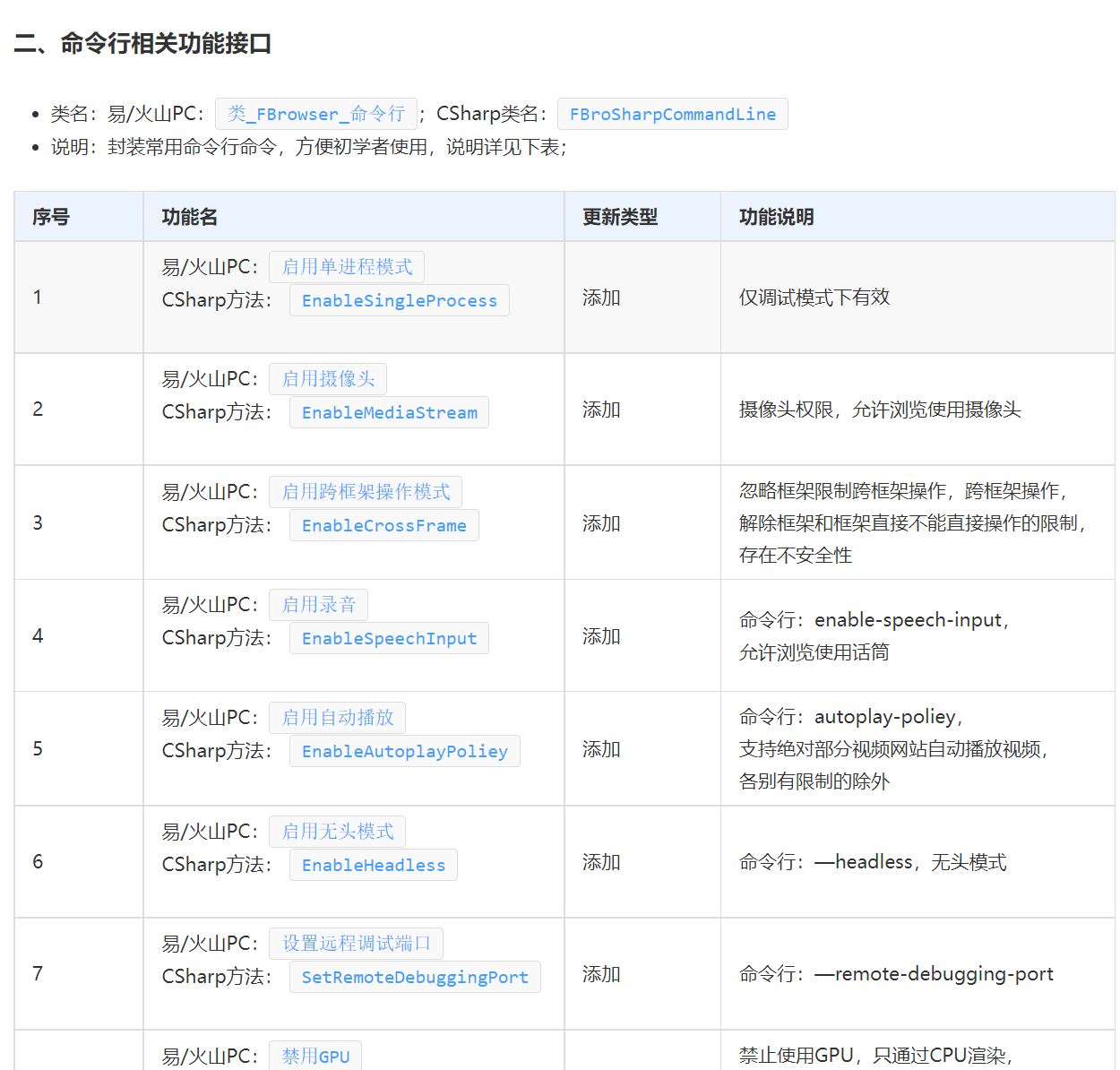
Task: Click the 二、命令行相关功能接口 section heading
Action: point(142,43)
